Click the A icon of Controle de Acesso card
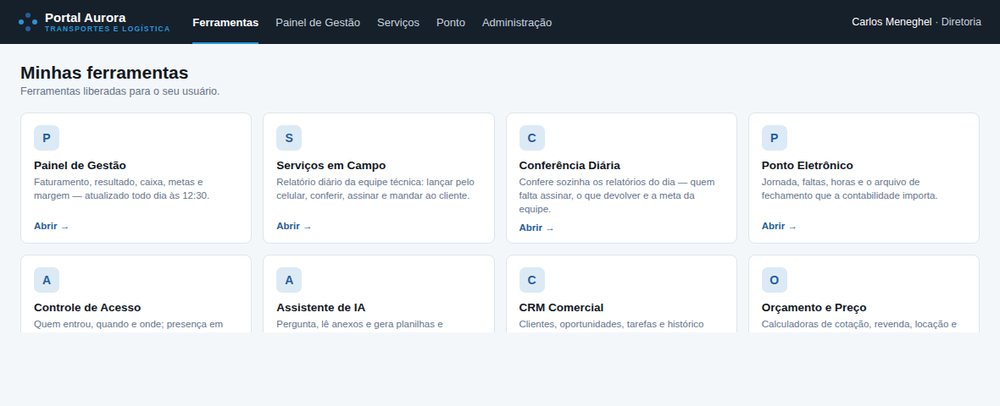This screenshot has height=406, width=1000. point(47,280)
